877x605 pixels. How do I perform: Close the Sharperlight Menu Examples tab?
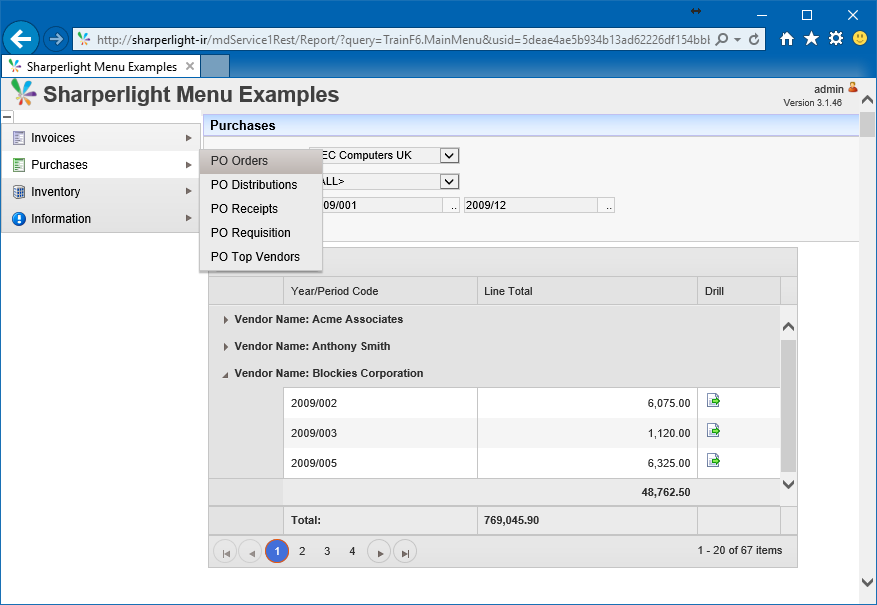(x=190, y=66)
